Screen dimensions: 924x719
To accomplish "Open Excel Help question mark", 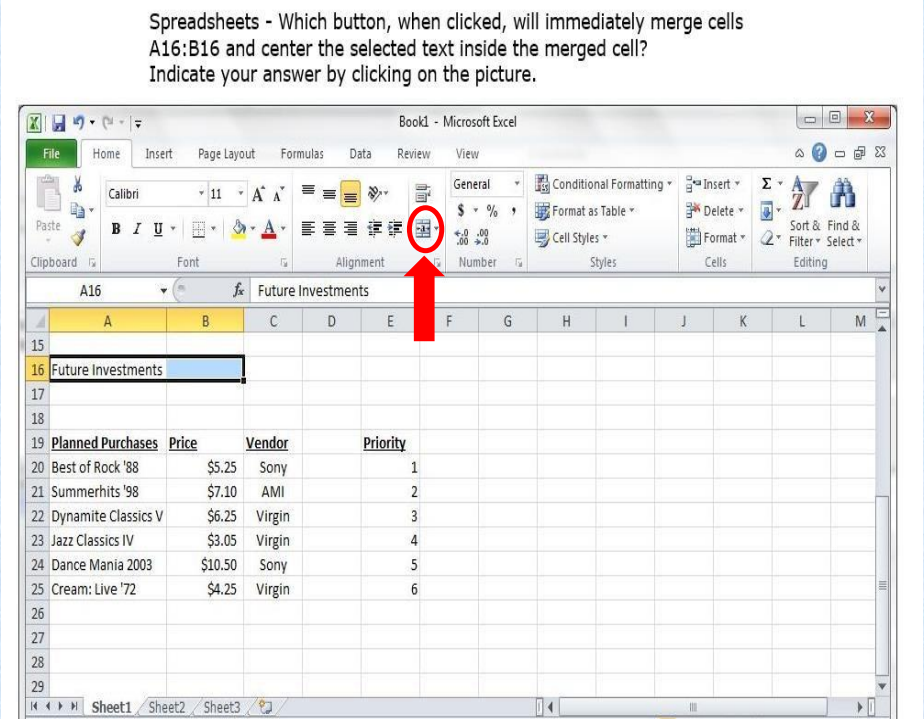I will click(x=819, y=153).
